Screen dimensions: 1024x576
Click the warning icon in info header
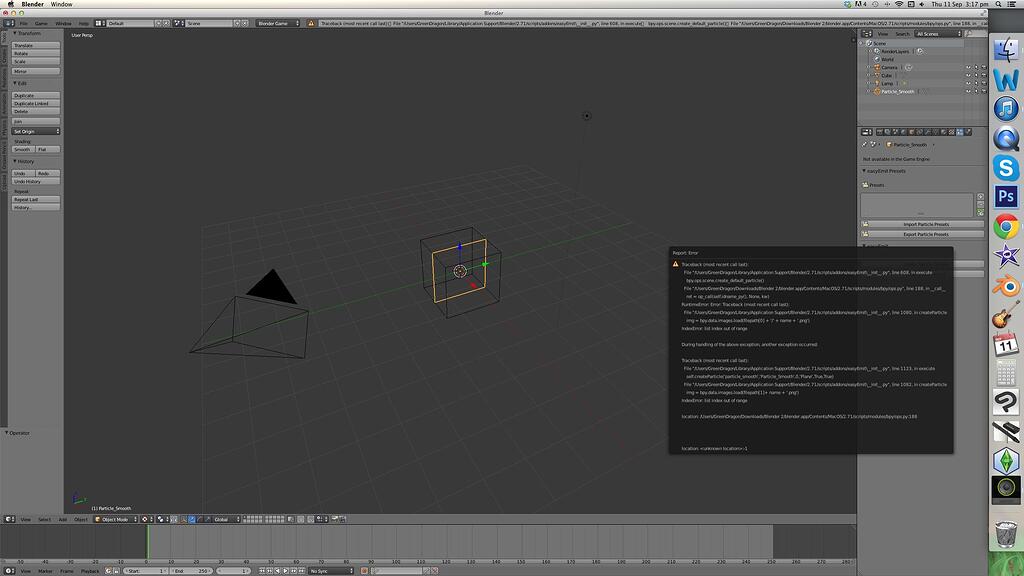311,24
